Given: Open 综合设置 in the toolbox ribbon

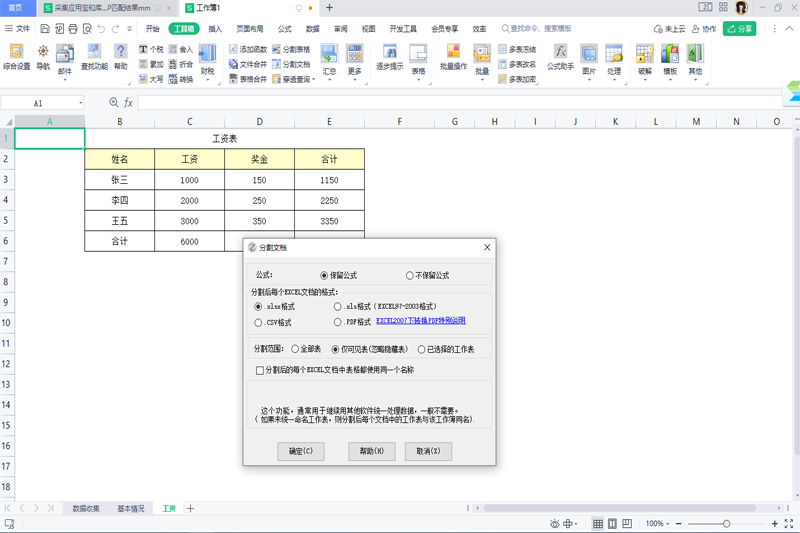Looking at the screenshot, I should point(16,57).
